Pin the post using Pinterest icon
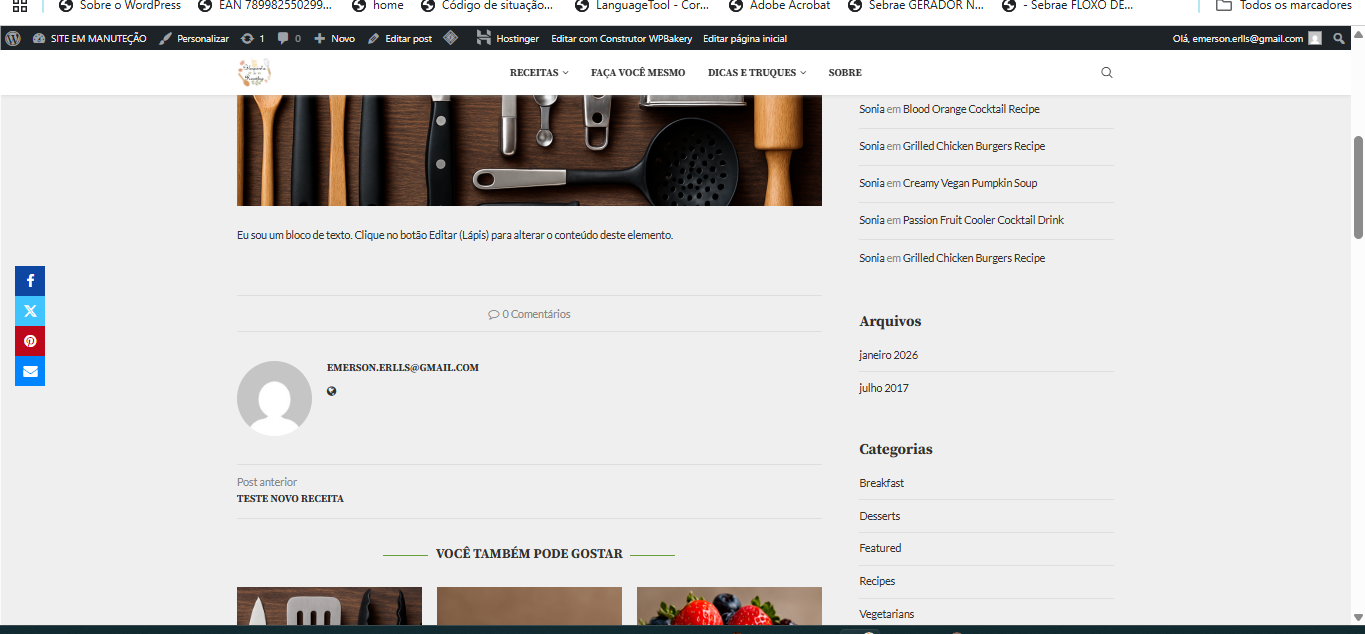1365x634 pixels. [x=30, y=341]
